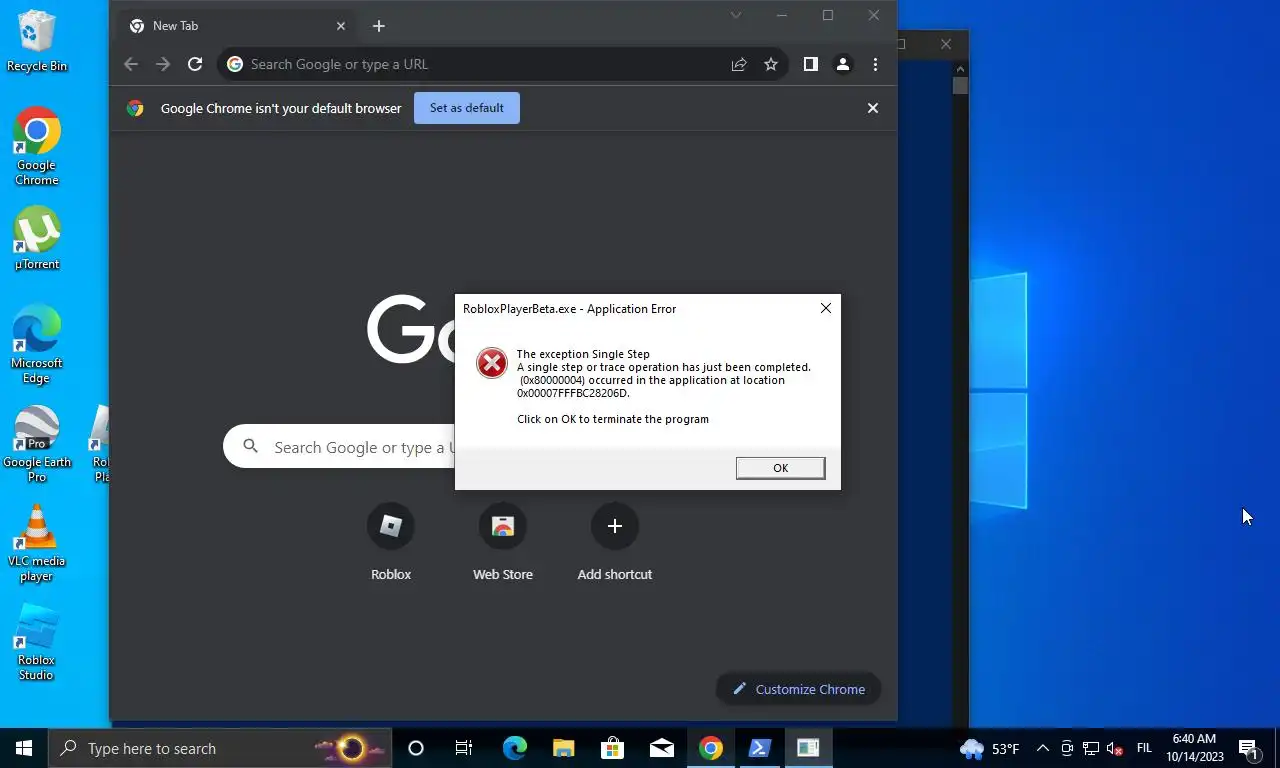Open the Action Center notifications
This screenshot has height=768, width=1280.
coord(1248,748)
